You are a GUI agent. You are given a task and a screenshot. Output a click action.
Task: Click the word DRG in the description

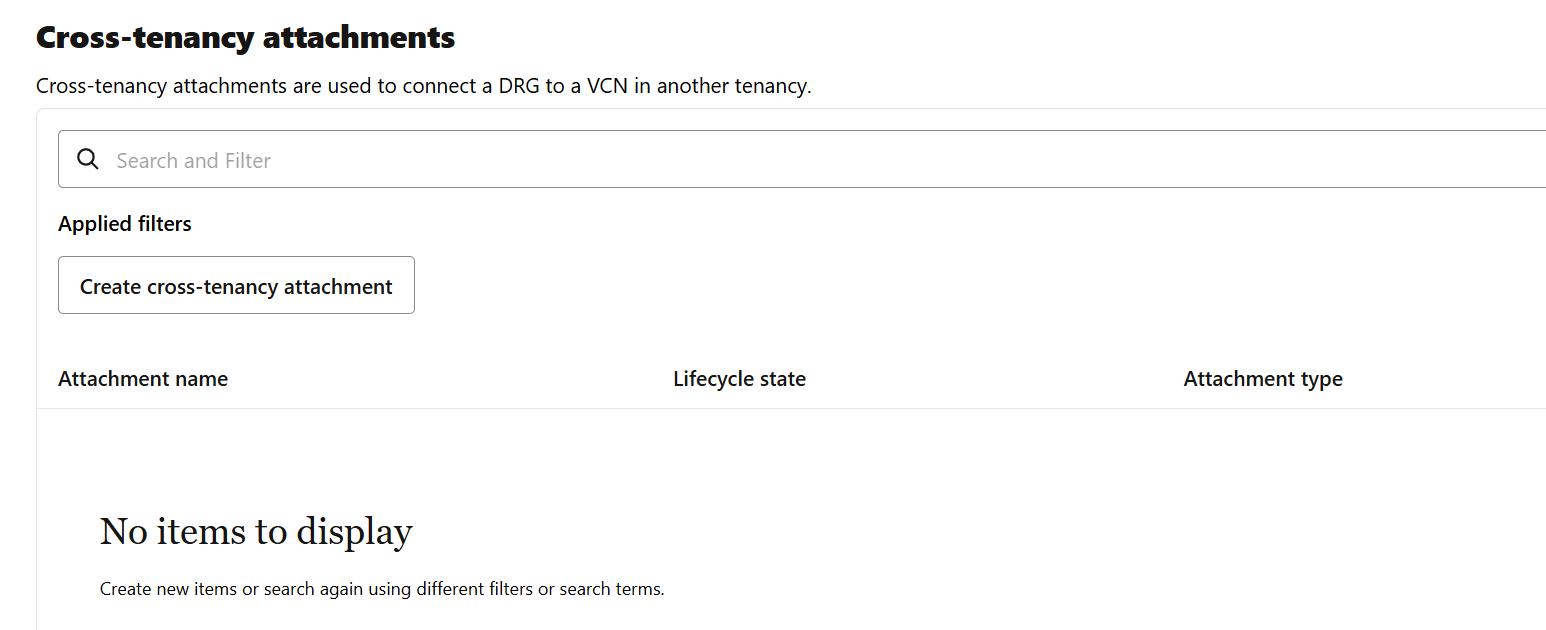click(x=518, y=86)
